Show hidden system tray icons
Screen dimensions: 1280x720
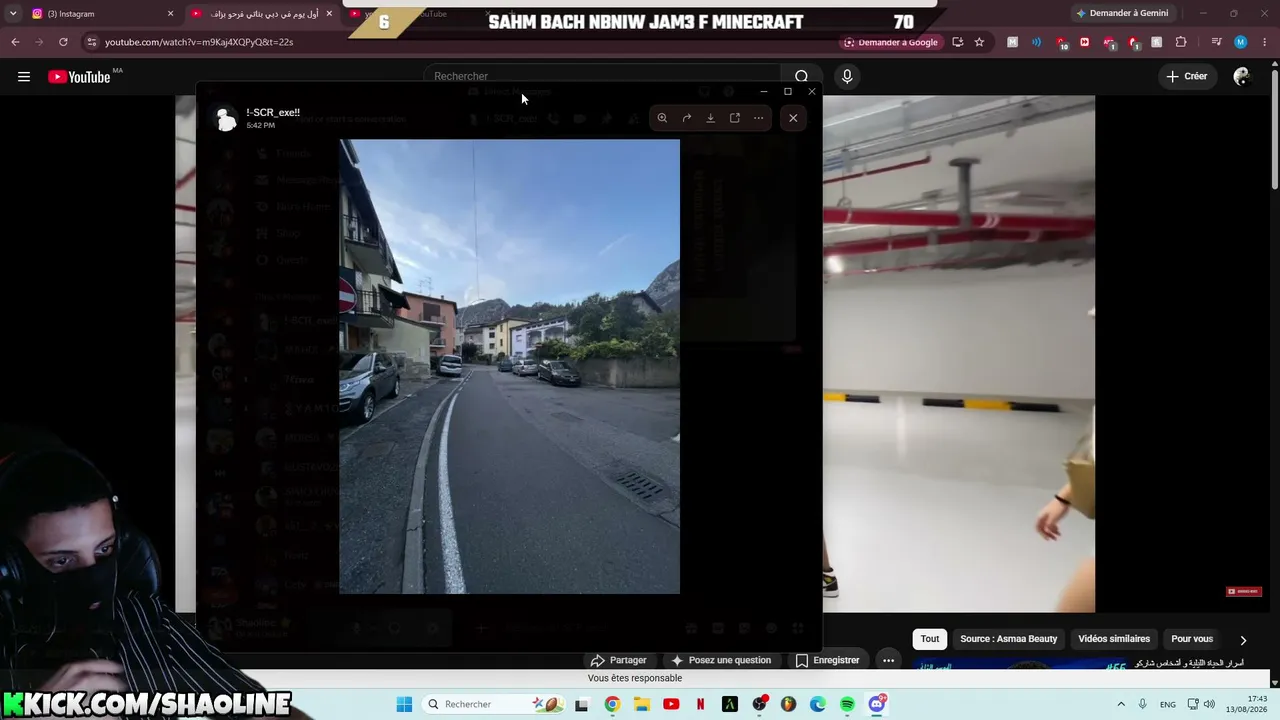[x=1121, y=704]
